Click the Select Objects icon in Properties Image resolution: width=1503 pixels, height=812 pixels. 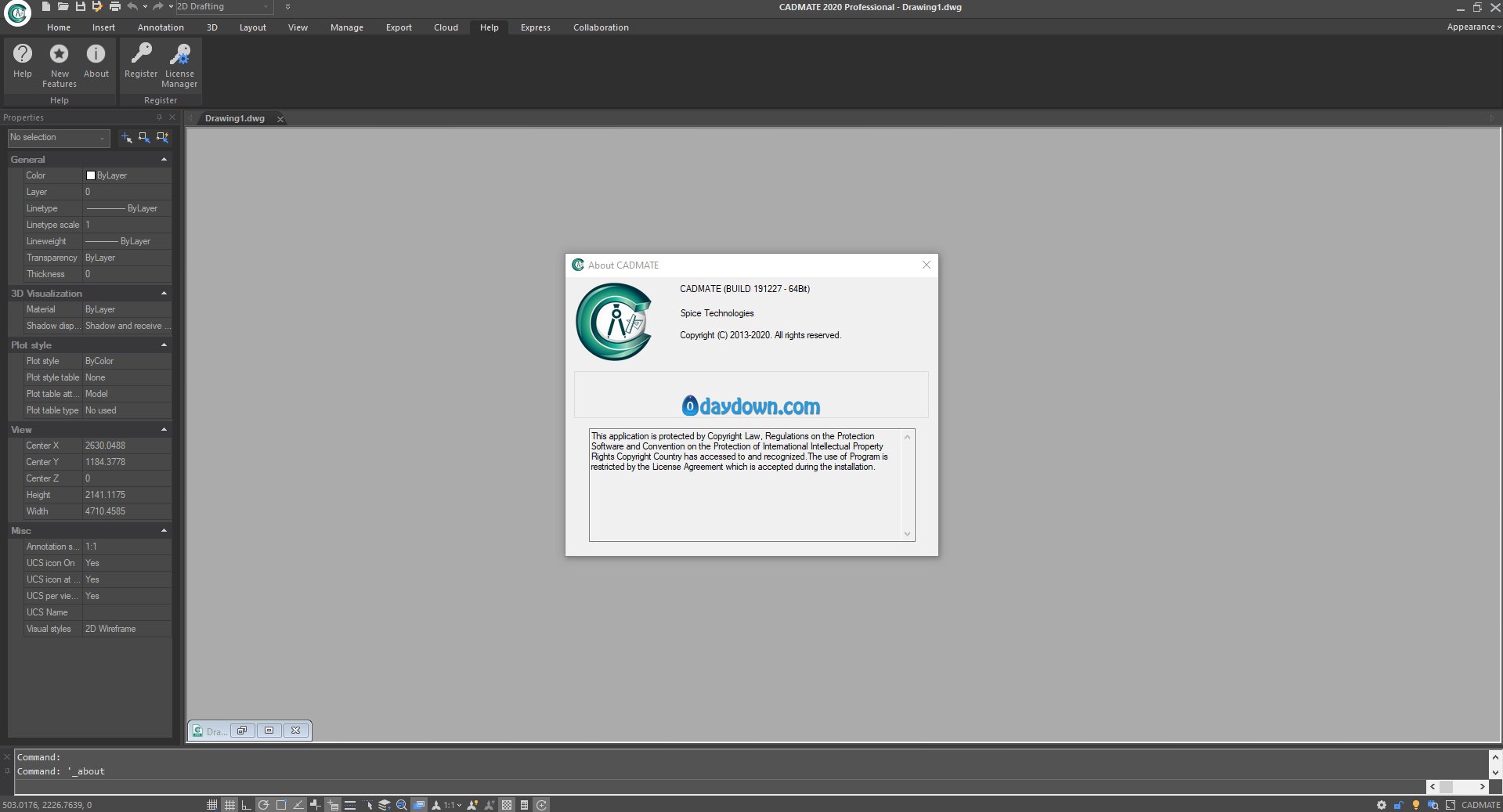144,138
